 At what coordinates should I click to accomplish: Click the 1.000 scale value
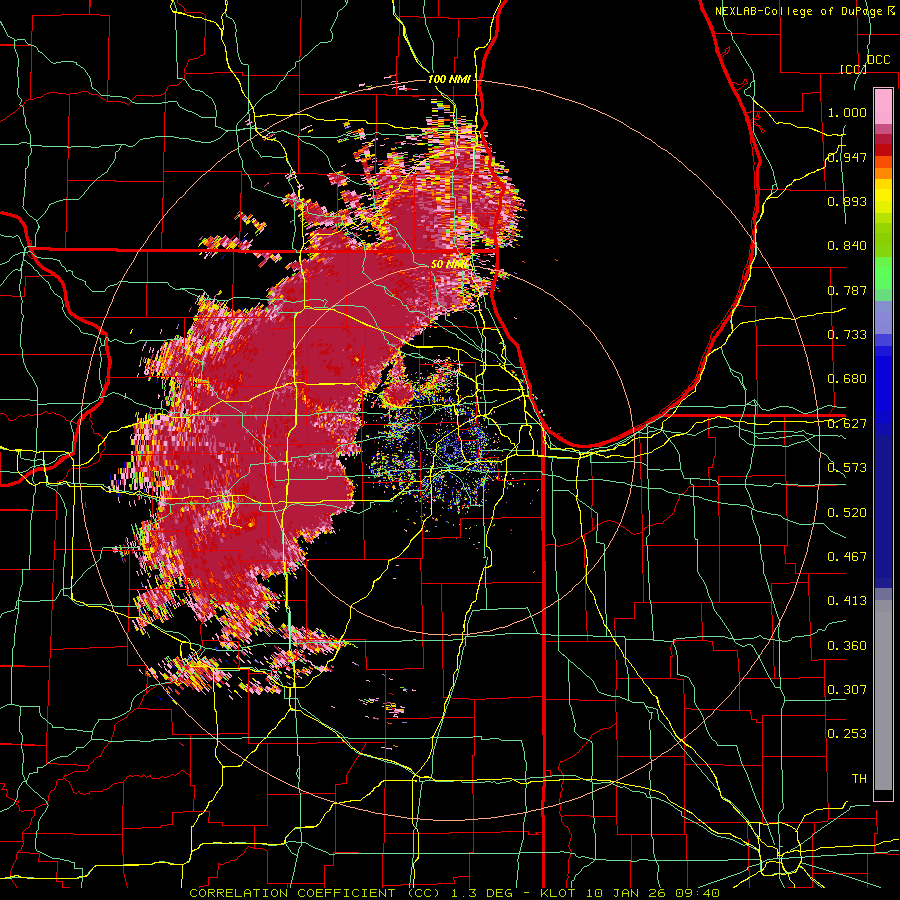point(847,112)
